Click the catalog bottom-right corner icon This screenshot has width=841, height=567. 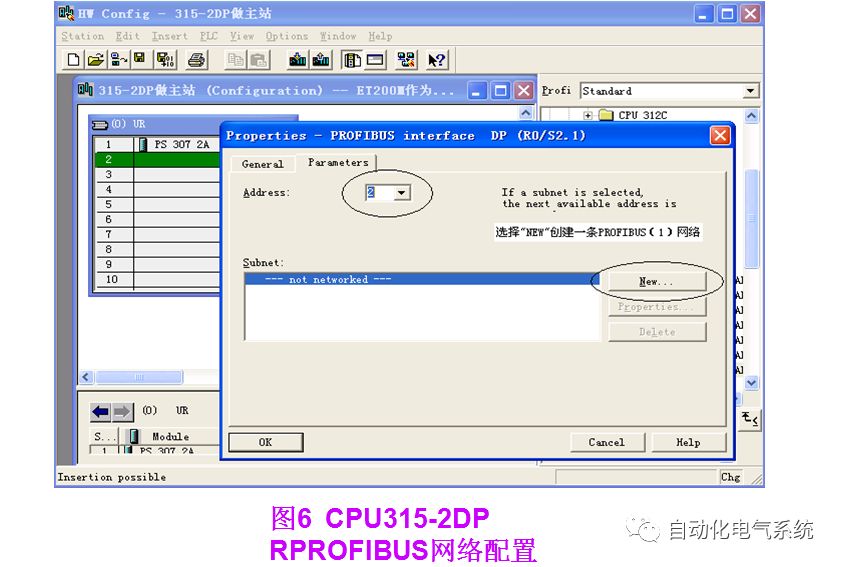[x=750, y=419]
